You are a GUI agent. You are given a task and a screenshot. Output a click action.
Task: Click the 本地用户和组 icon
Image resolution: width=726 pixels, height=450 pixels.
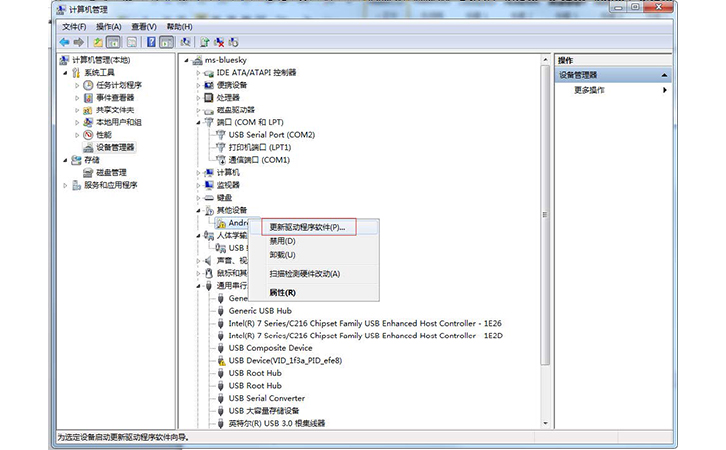tap(88, 123)
